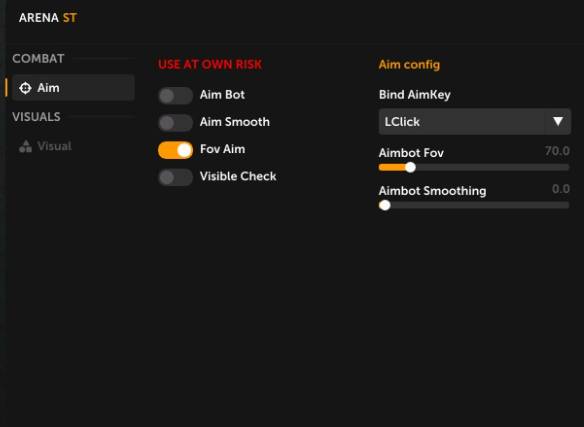Click the Aimbot Smoothing value 0.0
Viewport: 584px width, 427px height.
pos(561,189)
